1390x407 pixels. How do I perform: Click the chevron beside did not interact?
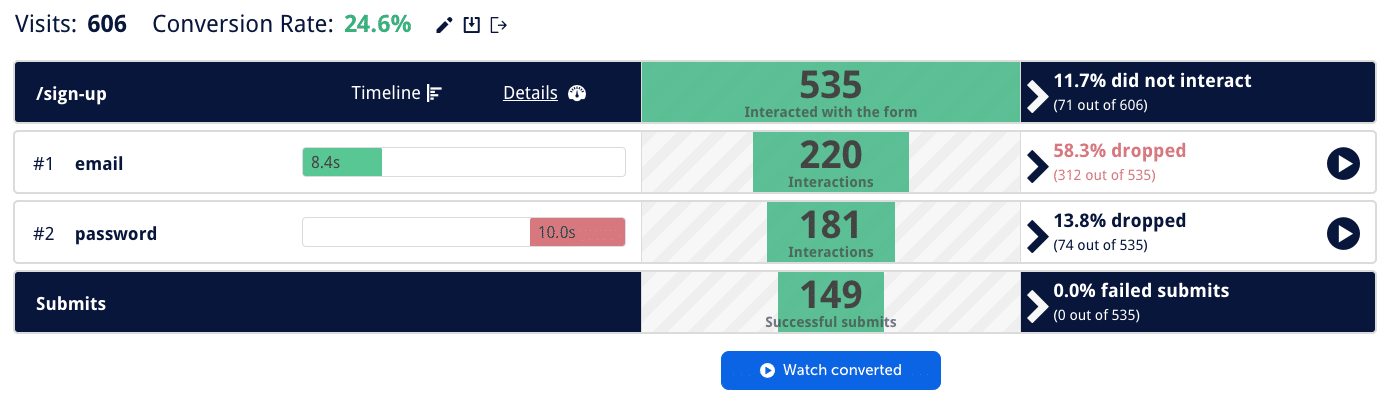coord(1037,95)
